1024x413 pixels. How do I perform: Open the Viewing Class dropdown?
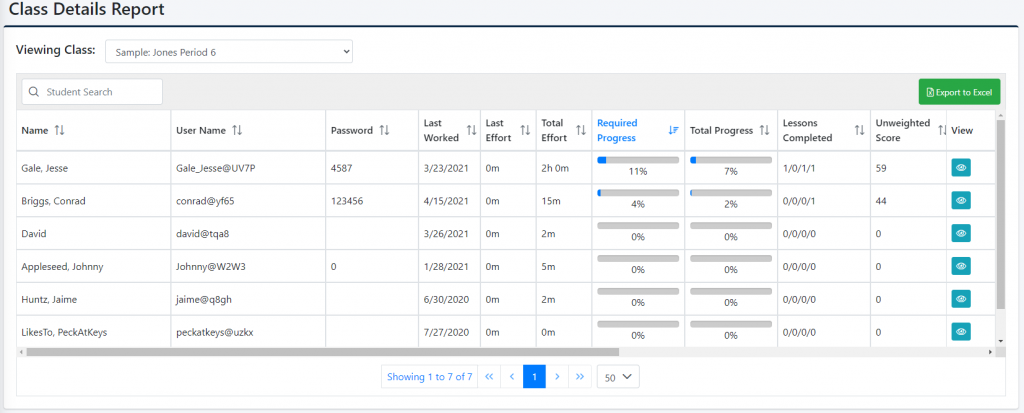(x=229, y=52)
